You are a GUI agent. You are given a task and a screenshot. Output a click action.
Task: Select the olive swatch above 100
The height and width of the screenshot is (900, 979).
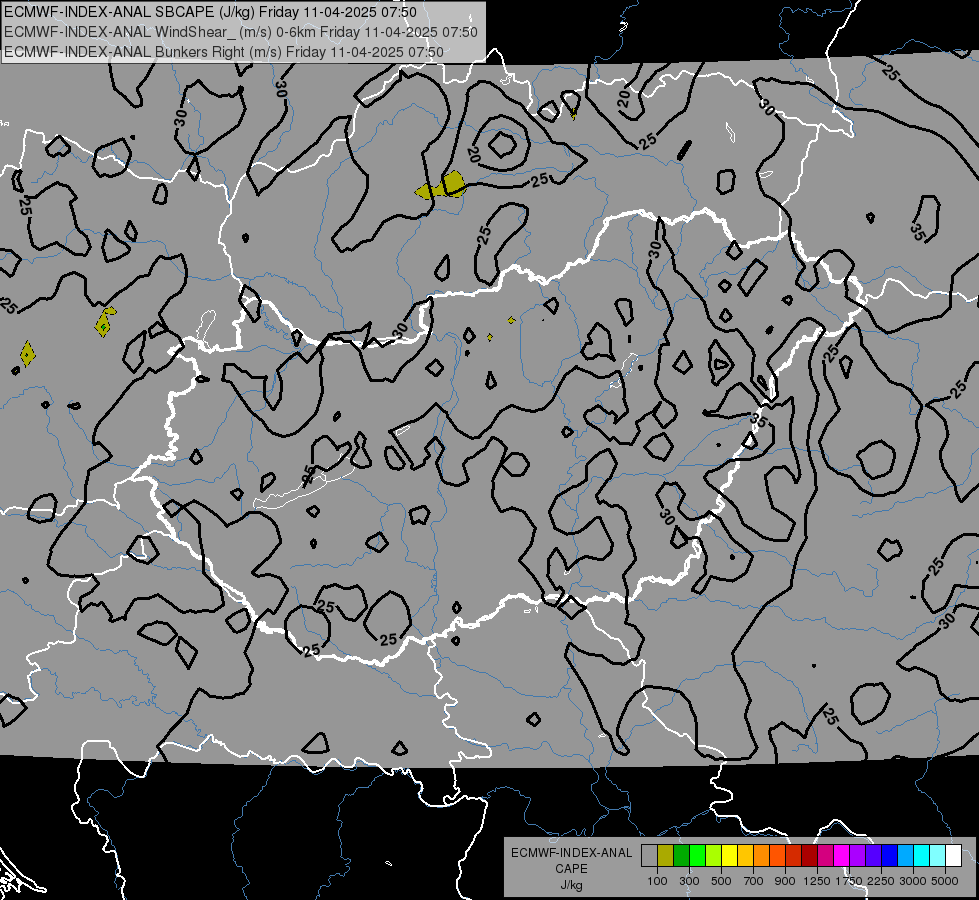click(666, 856)
